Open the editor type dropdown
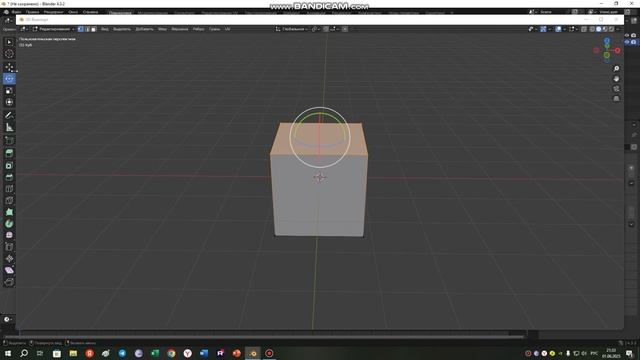Viewport: 640px width, 360px height. pyautogui.click(x=24, y=29)
